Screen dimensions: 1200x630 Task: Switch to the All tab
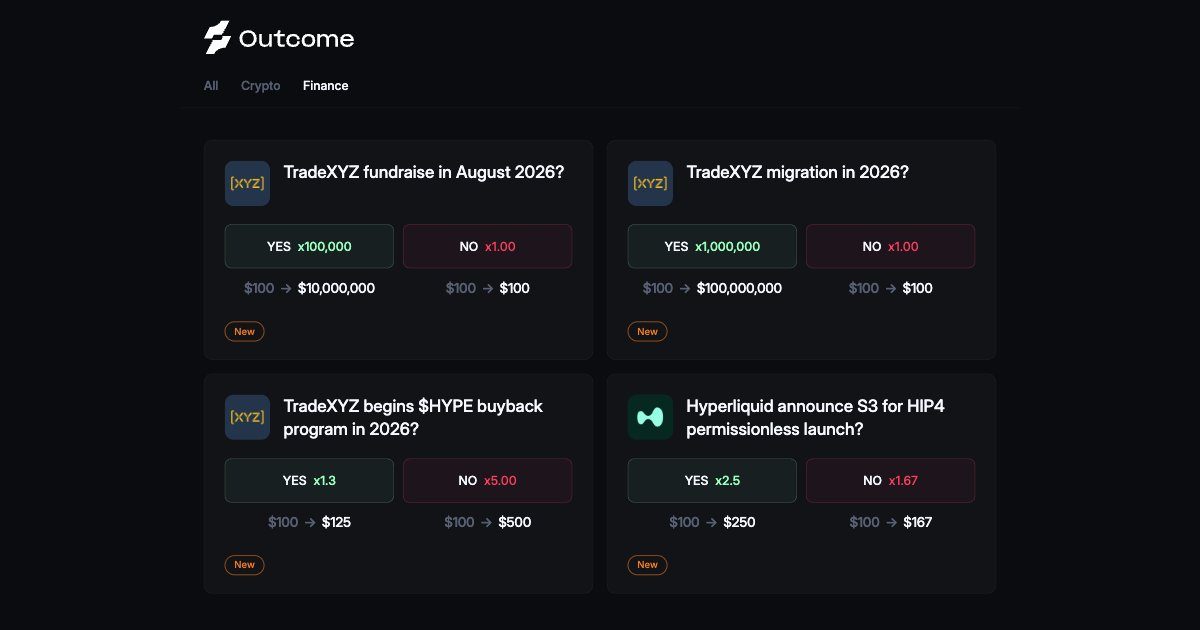tap(211, 86)
